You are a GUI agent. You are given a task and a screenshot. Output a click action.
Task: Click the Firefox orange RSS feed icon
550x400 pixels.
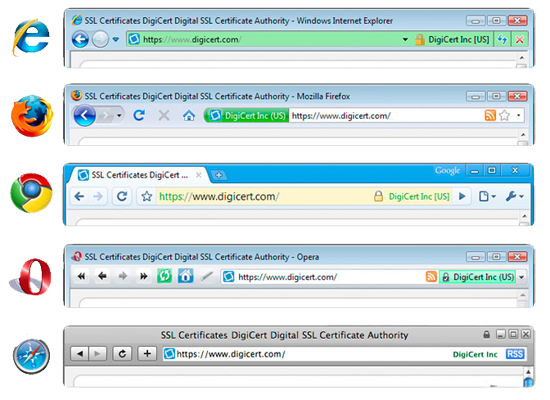point(490,115)
